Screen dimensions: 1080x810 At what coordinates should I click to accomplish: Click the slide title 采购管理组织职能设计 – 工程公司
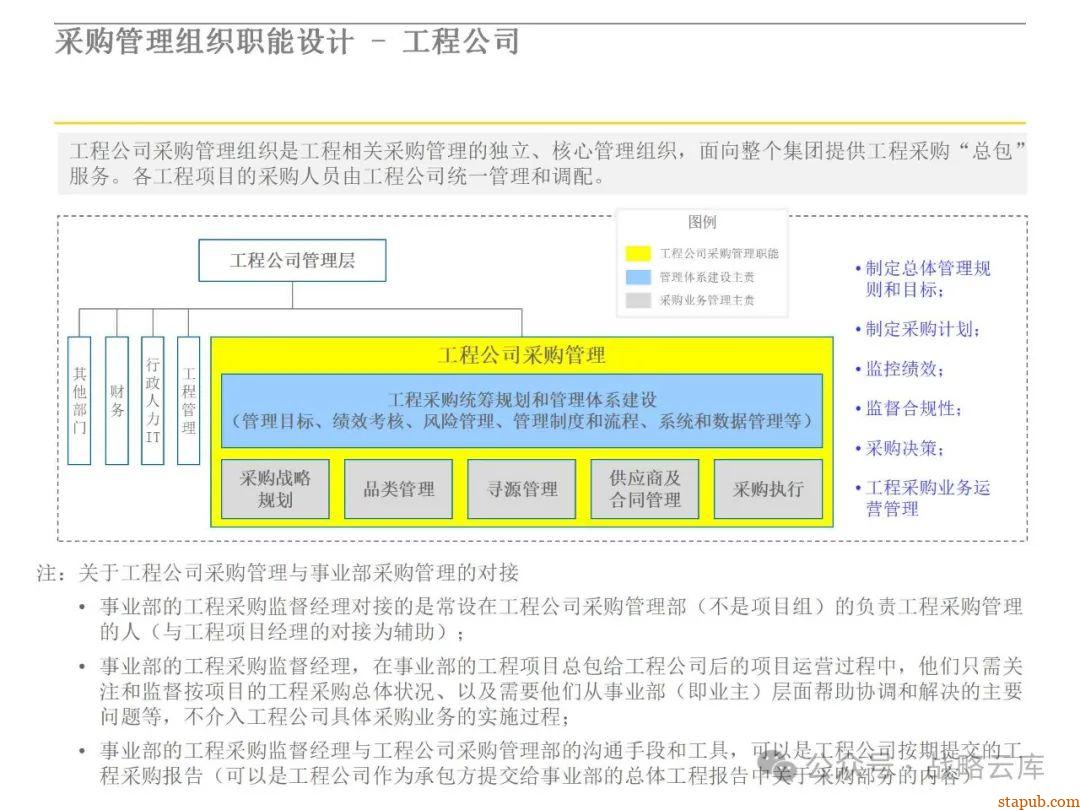[x=287, y=42]
